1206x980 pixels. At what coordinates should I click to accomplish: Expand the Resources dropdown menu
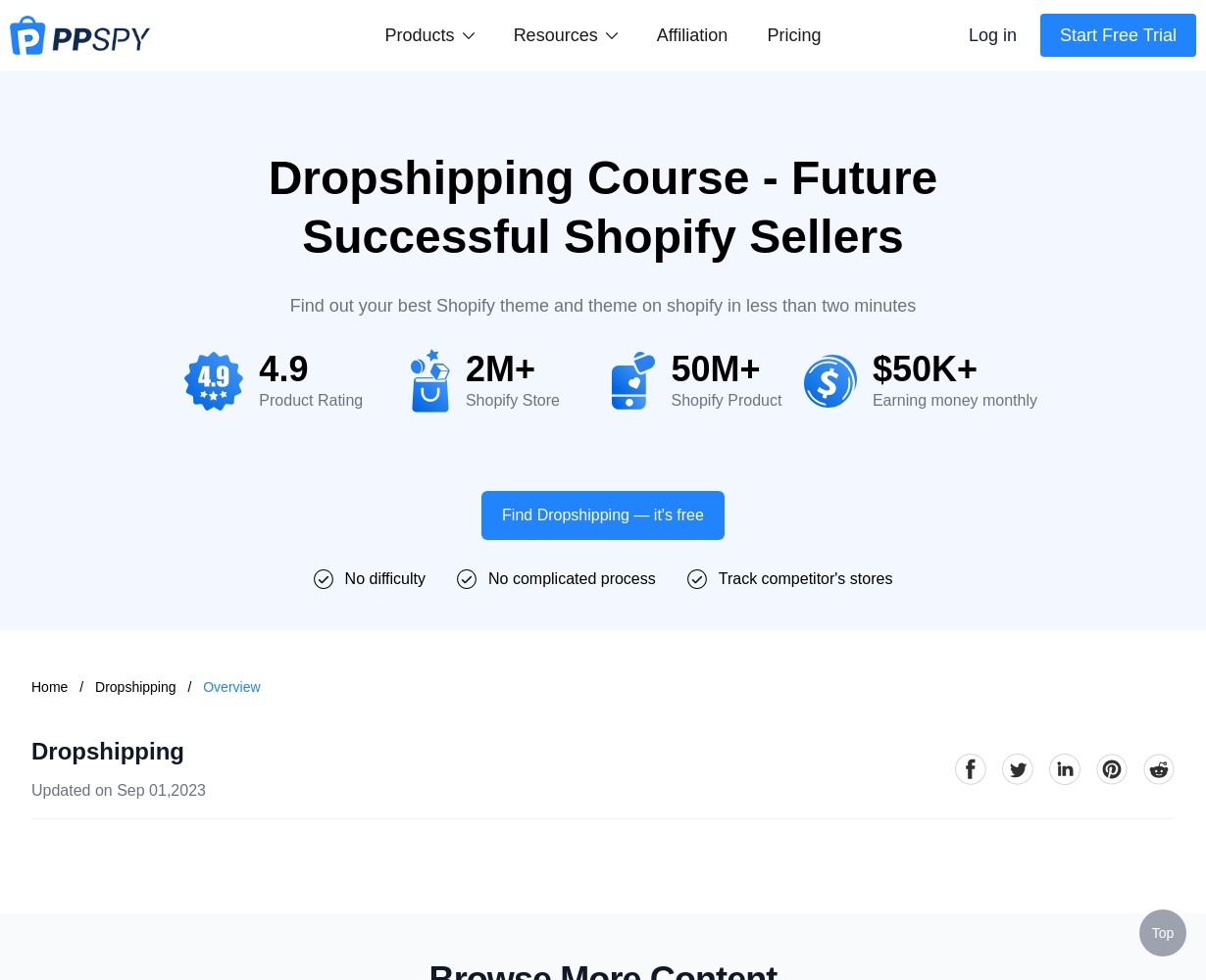point(566,35)
